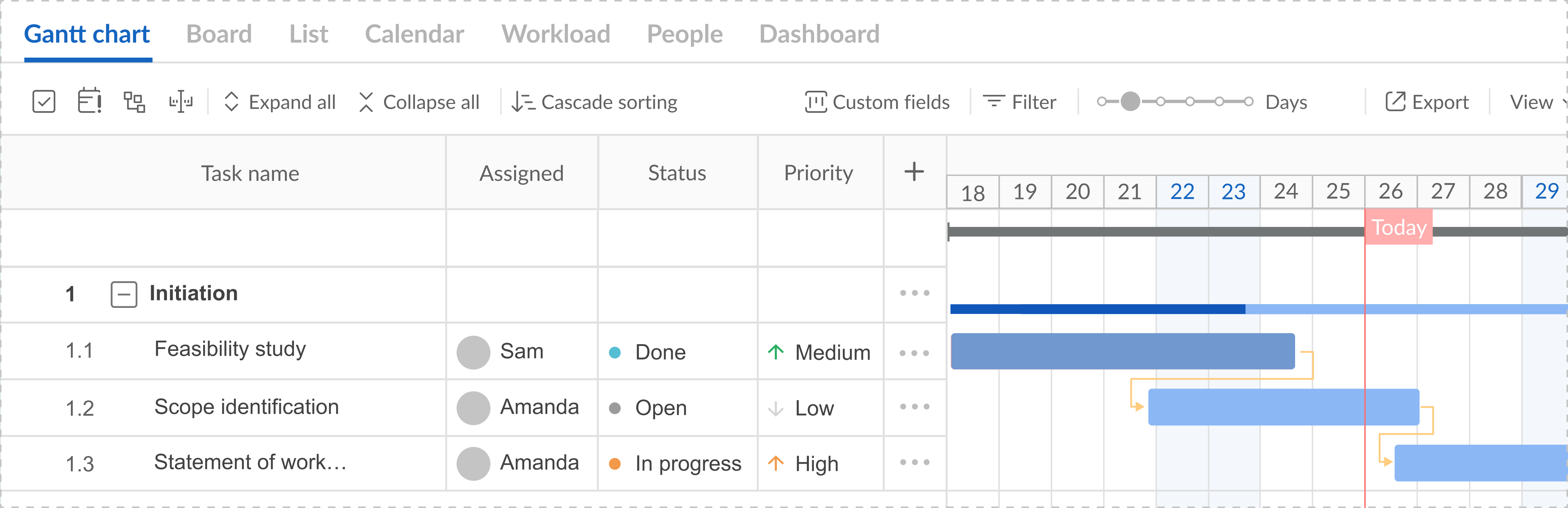Open the Filter option
Viewport: 1568px width, 508px height.
pyautogui.click(x=1020, y=102)
